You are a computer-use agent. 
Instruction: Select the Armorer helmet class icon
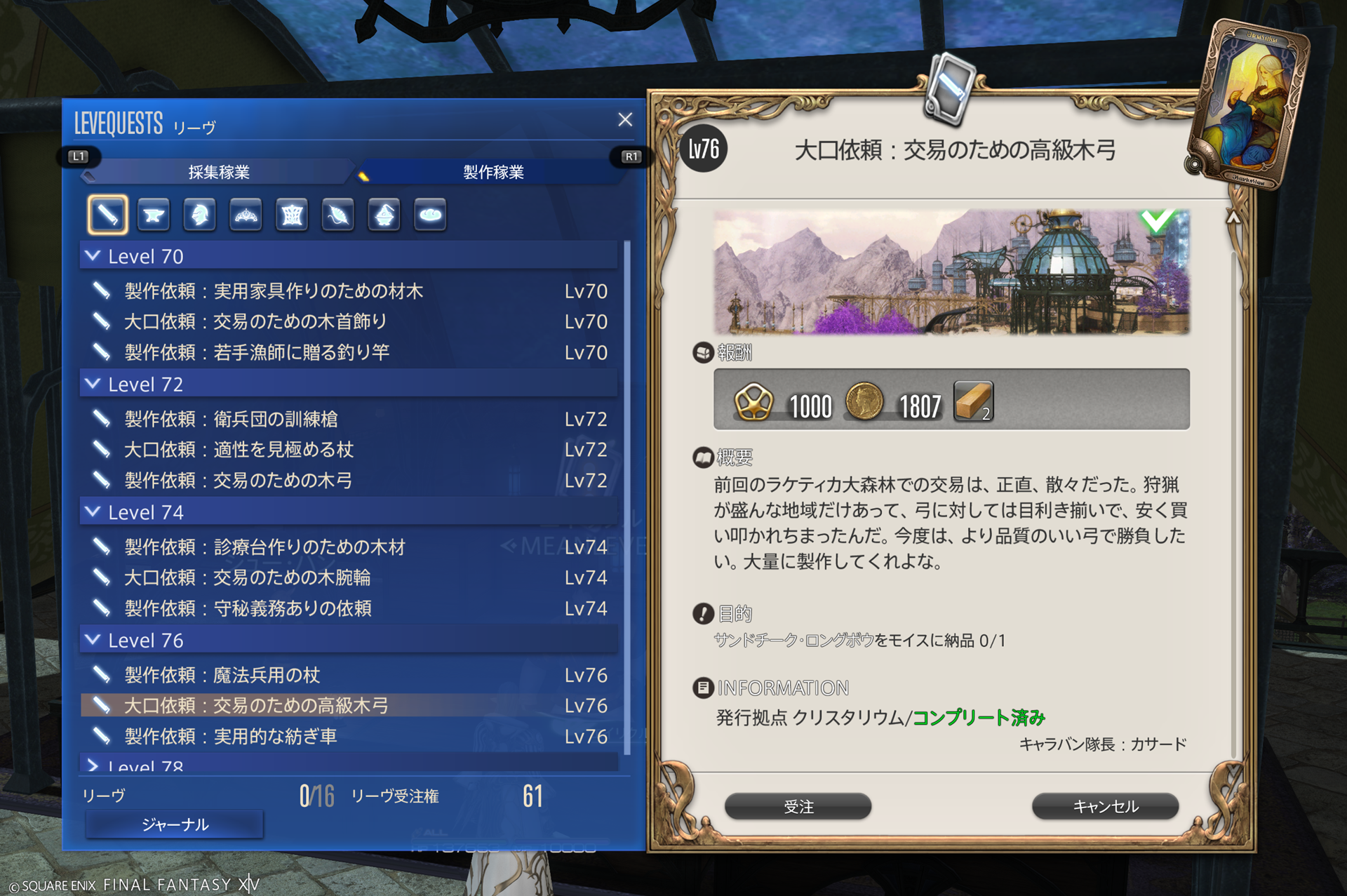[x=200, y=215]
